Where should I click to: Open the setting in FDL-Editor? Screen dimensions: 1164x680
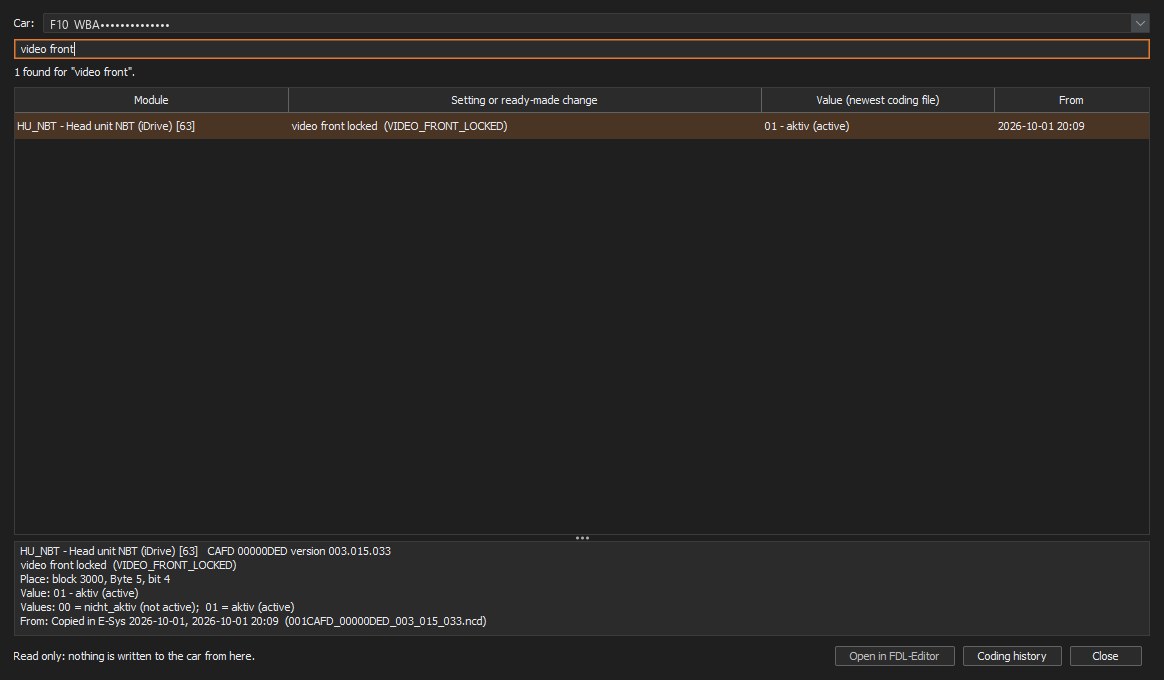pyautogui.click(x=895, y=656)
